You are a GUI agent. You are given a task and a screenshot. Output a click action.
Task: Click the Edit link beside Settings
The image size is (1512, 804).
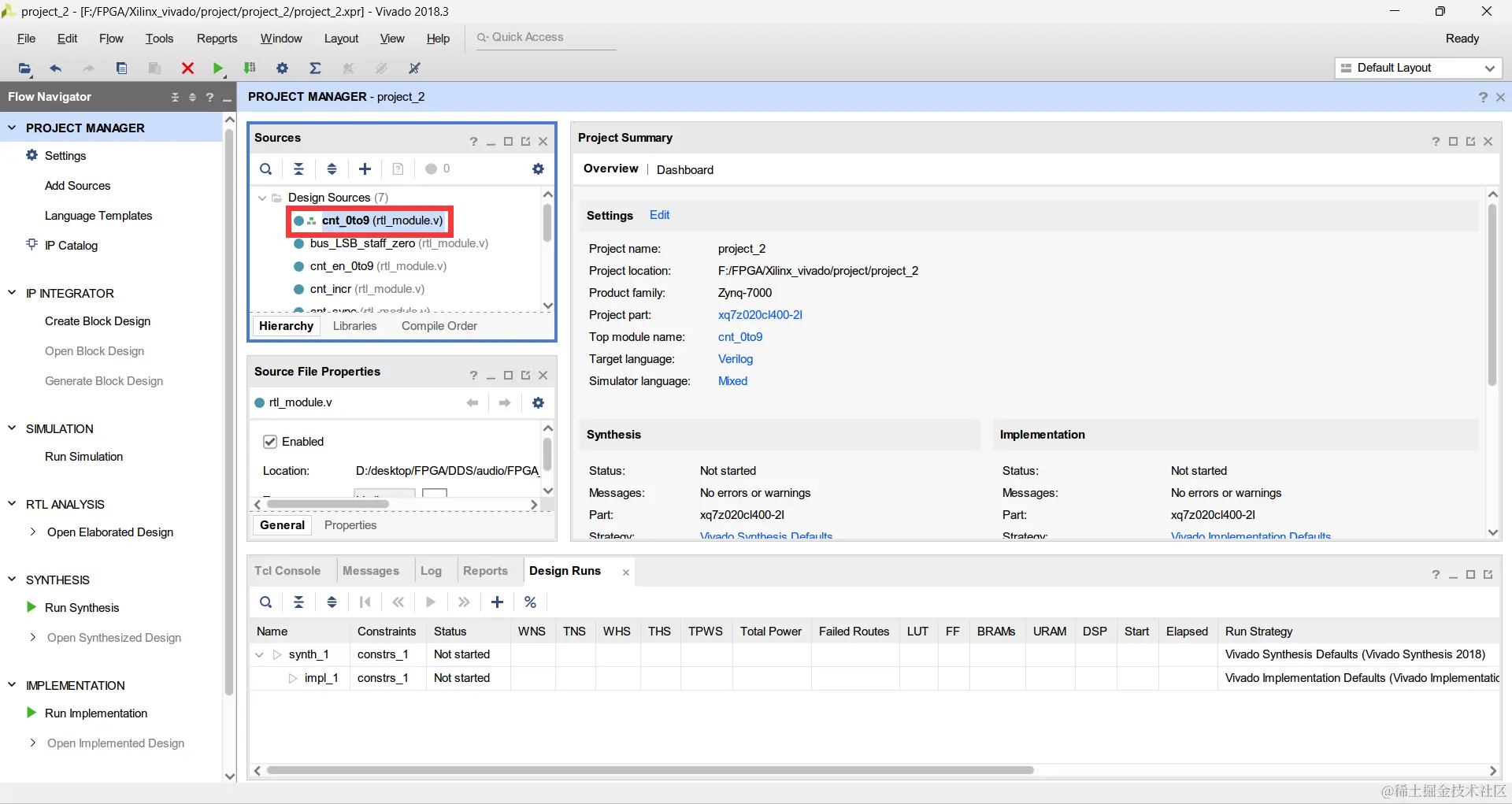[659, 215]
